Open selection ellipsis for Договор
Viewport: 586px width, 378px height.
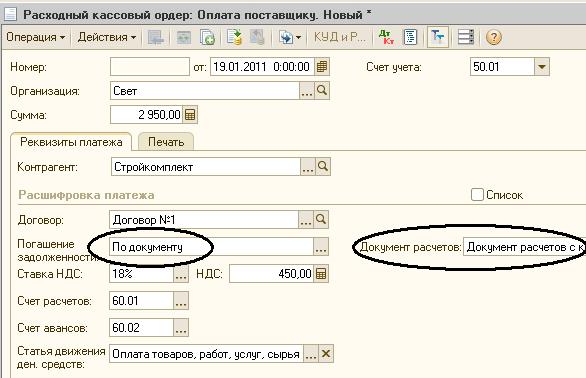(306, 219)
